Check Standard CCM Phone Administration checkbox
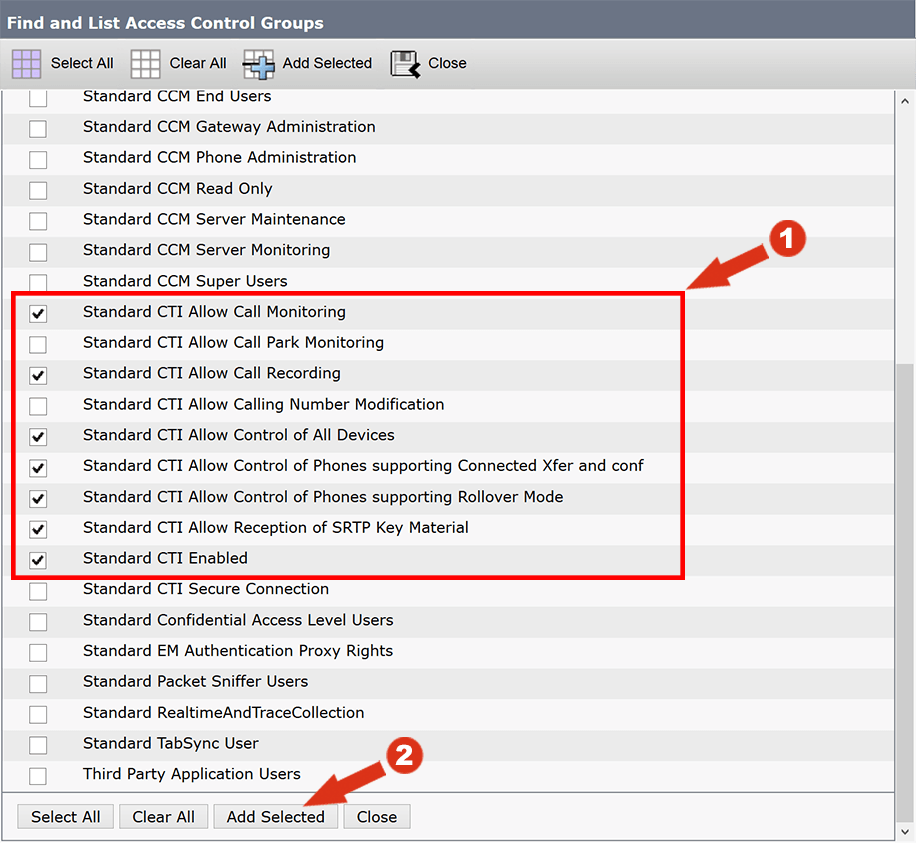916x843 pixels. [38, 159]
